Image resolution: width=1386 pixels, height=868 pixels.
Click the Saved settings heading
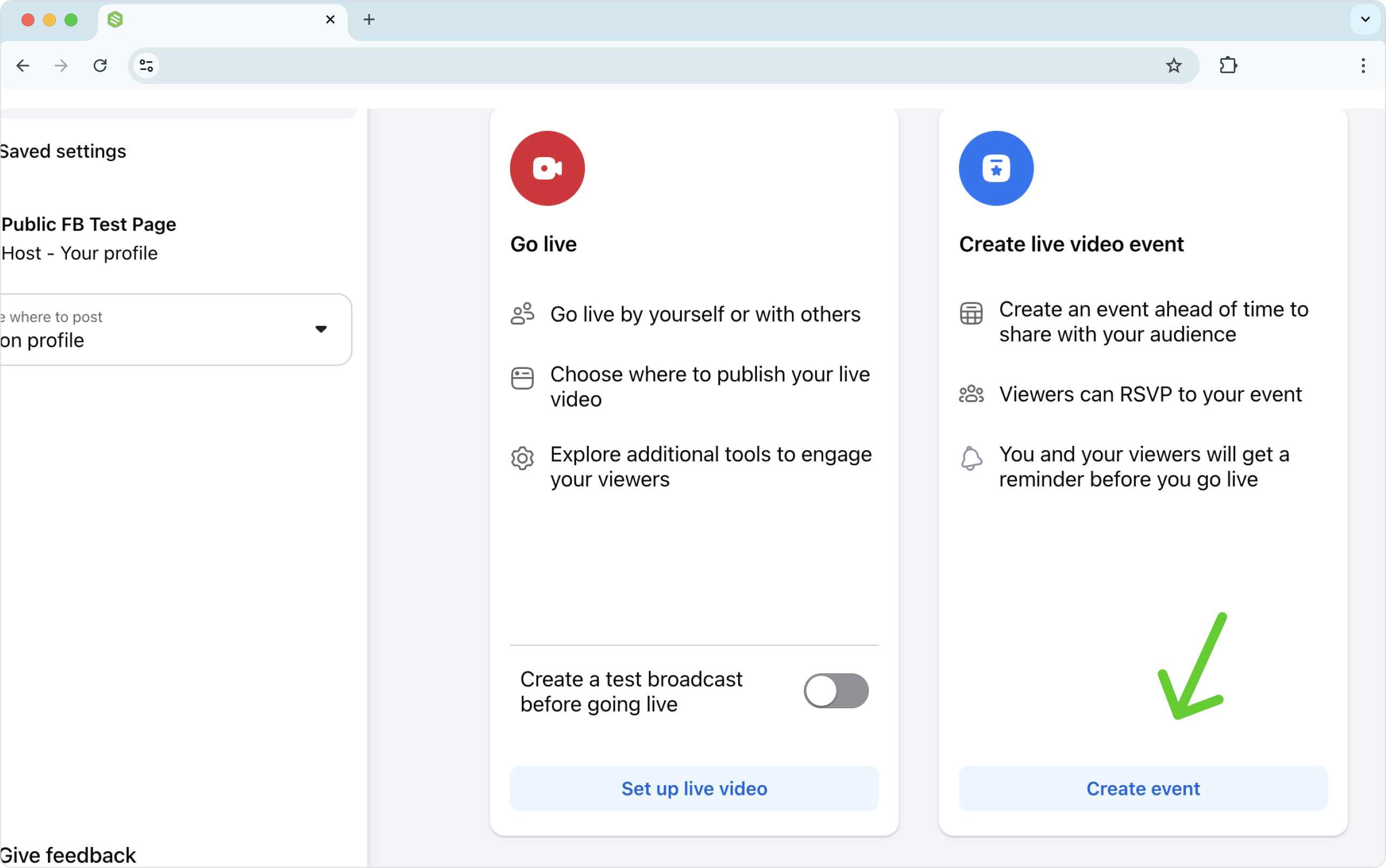coord(62,152)
